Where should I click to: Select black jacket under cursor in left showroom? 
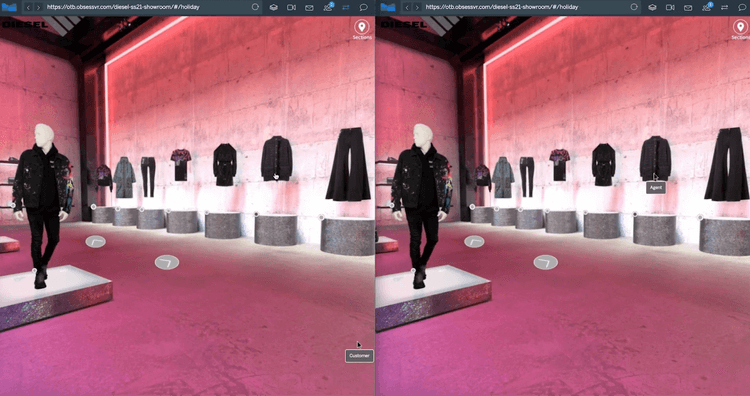click(276, 159)
